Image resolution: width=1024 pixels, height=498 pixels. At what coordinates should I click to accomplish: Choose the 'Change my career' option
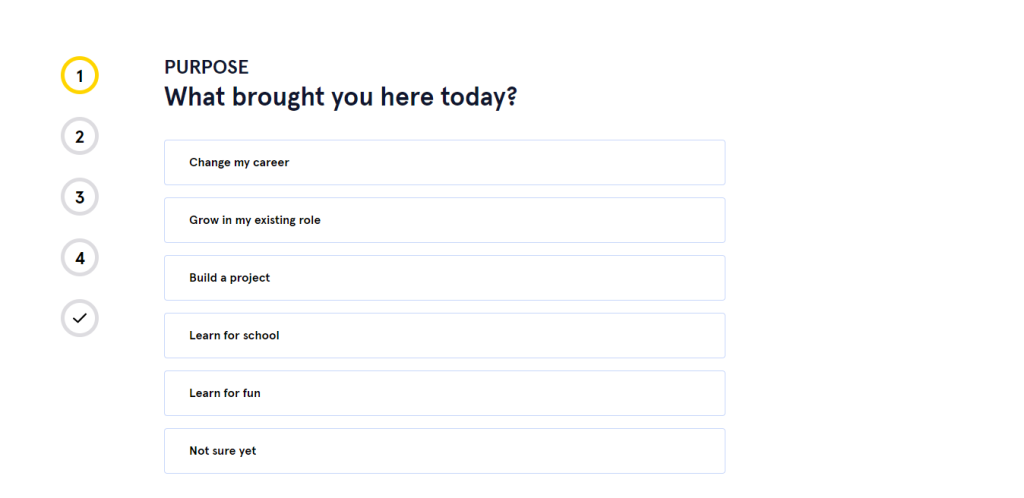(445, 163)
